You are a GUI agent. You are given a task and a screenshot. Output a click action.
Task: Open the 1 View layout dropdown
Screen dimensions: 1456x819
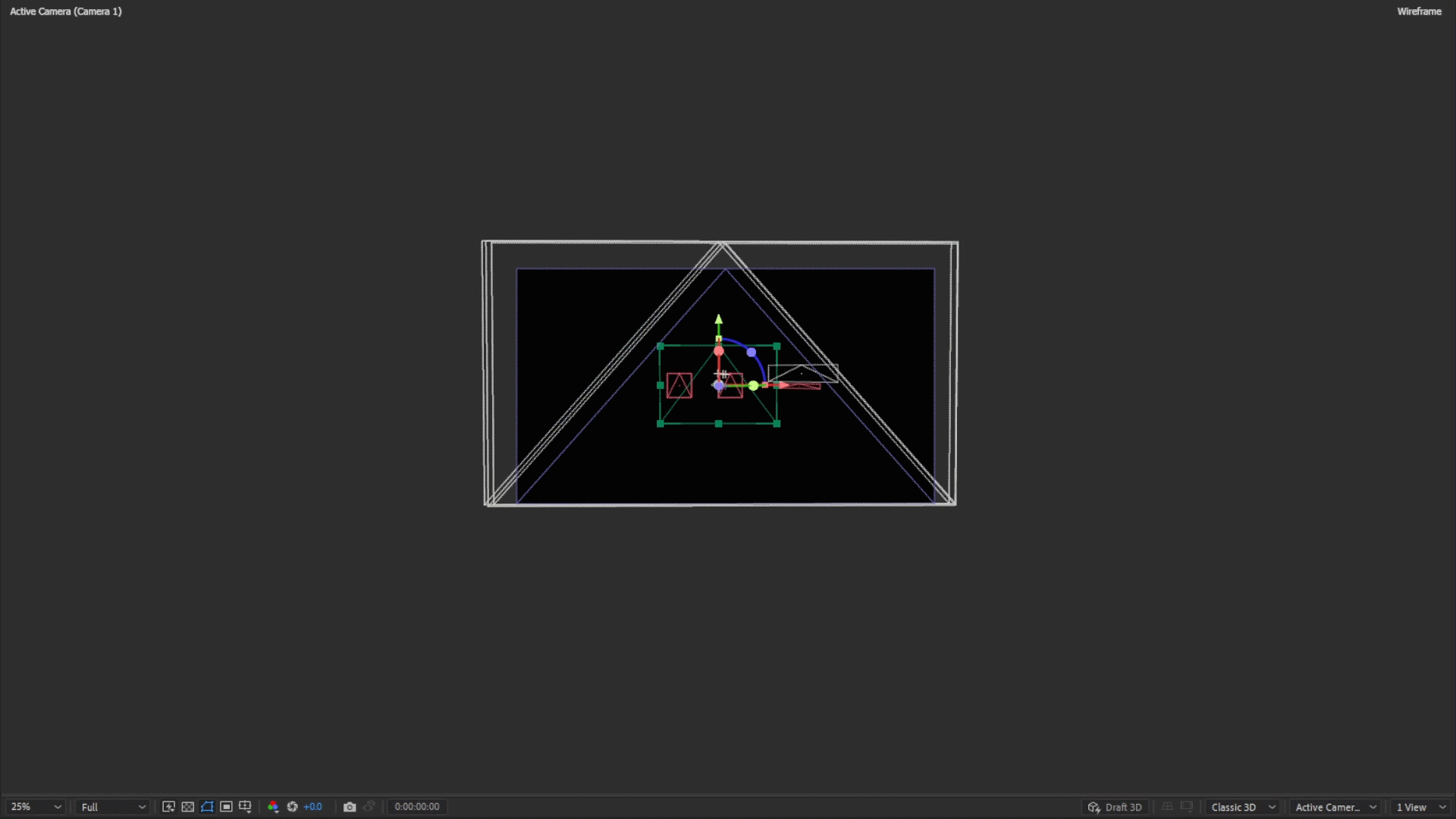pyautogui.click(x=1421, y=807)
